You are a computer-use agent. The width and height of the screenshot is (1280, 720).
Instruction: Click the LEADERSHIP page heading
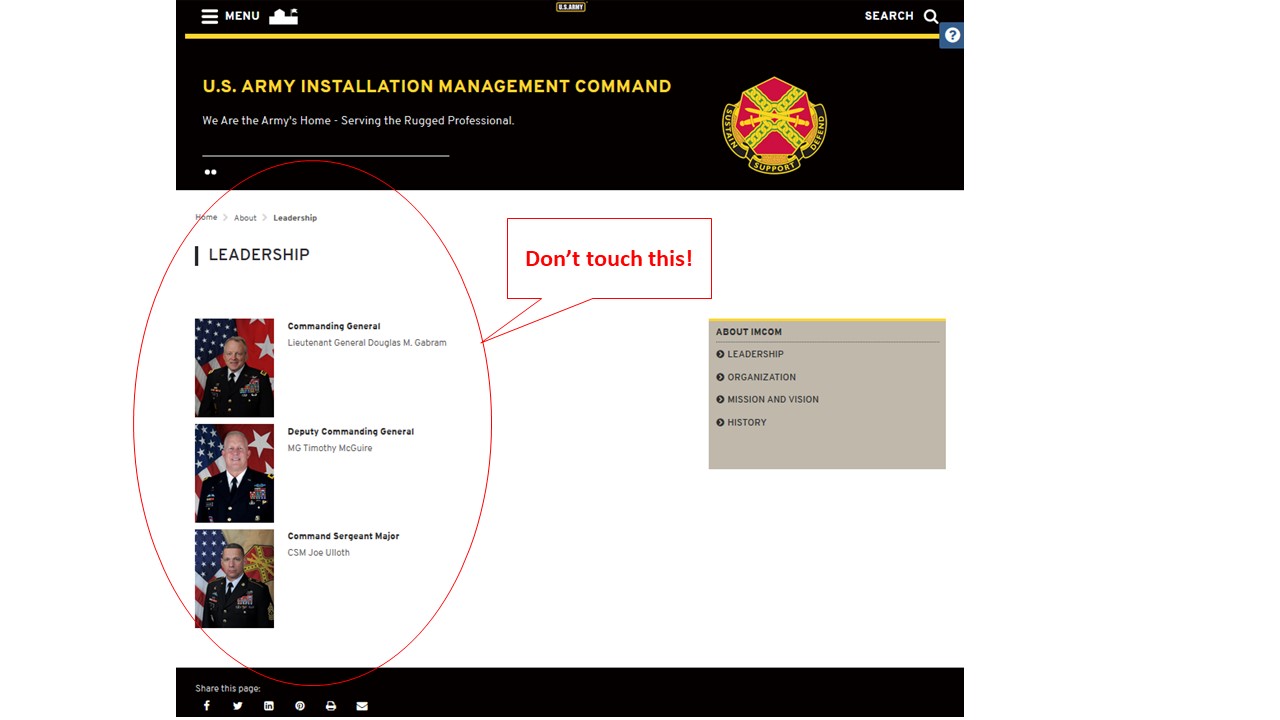point(259,255)
